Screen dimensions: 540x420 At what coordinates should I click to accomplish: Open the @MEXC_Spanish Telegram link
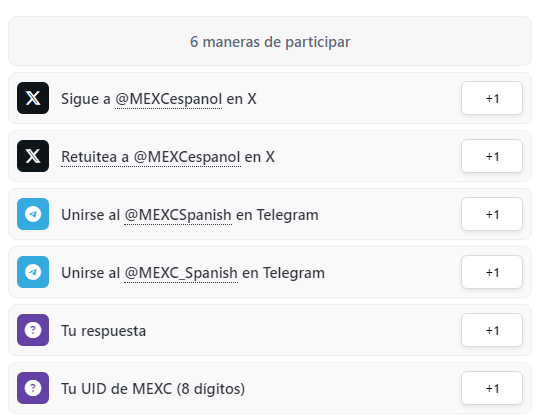[181, 273]
